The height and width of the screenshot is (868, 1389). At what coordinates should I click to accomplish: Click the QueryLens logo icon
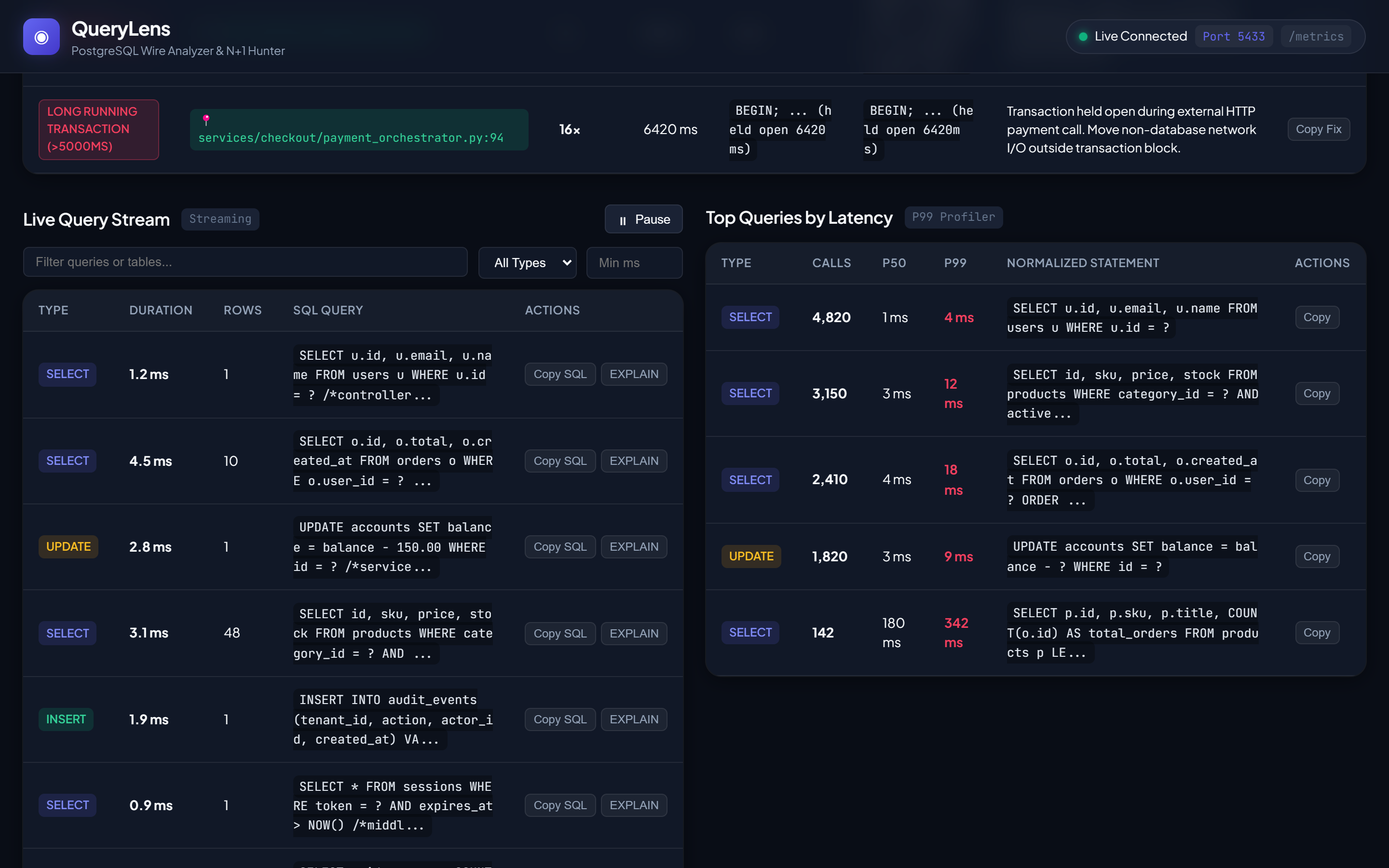point(41,37)
